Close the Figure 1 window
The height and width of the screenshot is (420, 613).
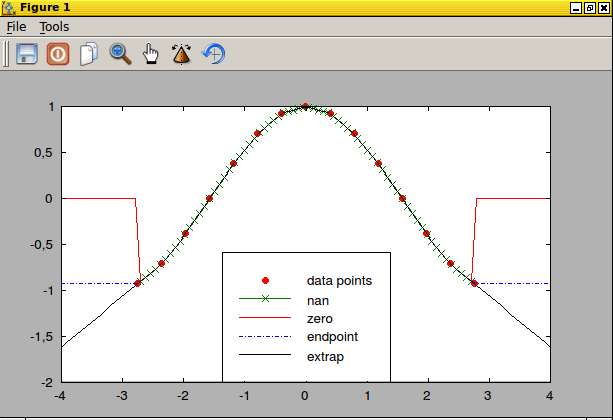click(x=604, y=8)
